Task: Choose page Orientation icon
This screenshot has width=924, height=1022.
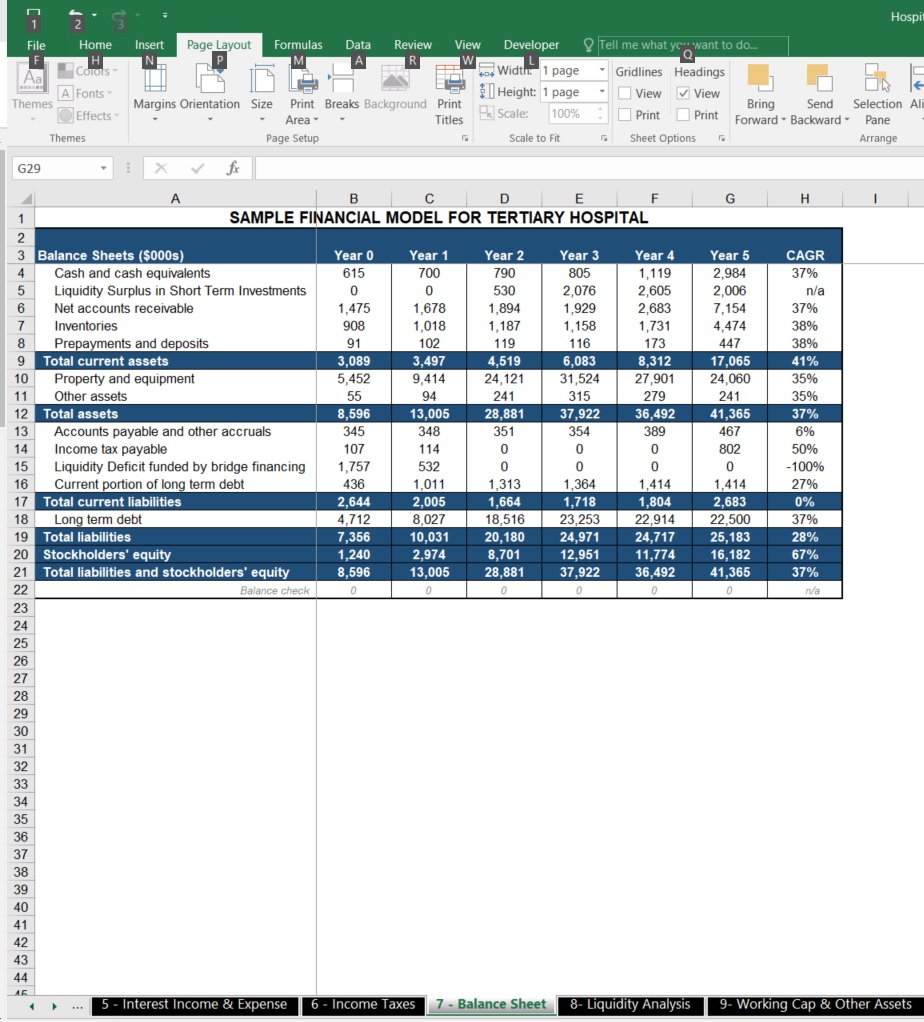Action: click(210, 78)
